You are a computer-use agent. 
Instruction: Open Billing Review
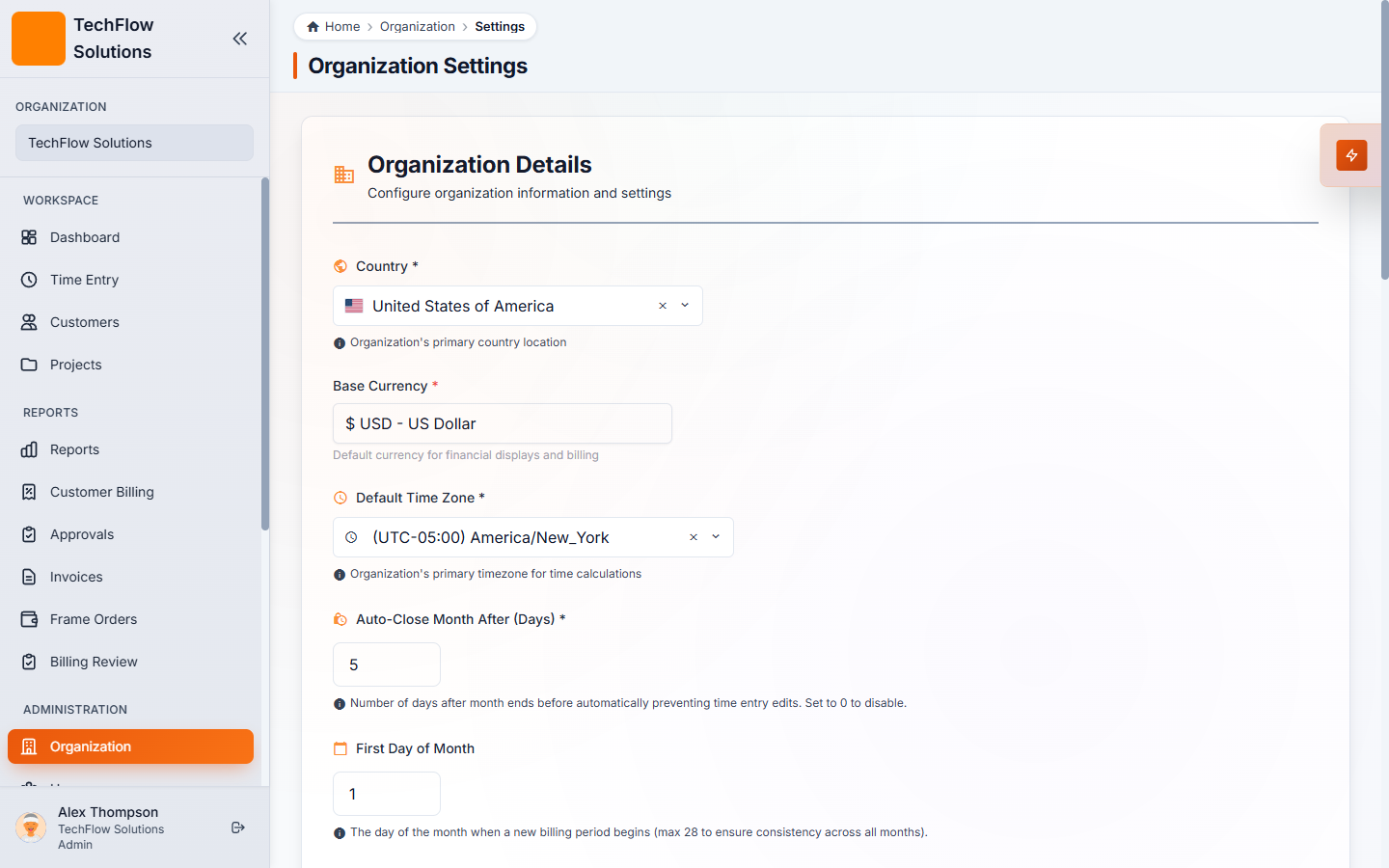pyautogui.click(x=130, y=662)
